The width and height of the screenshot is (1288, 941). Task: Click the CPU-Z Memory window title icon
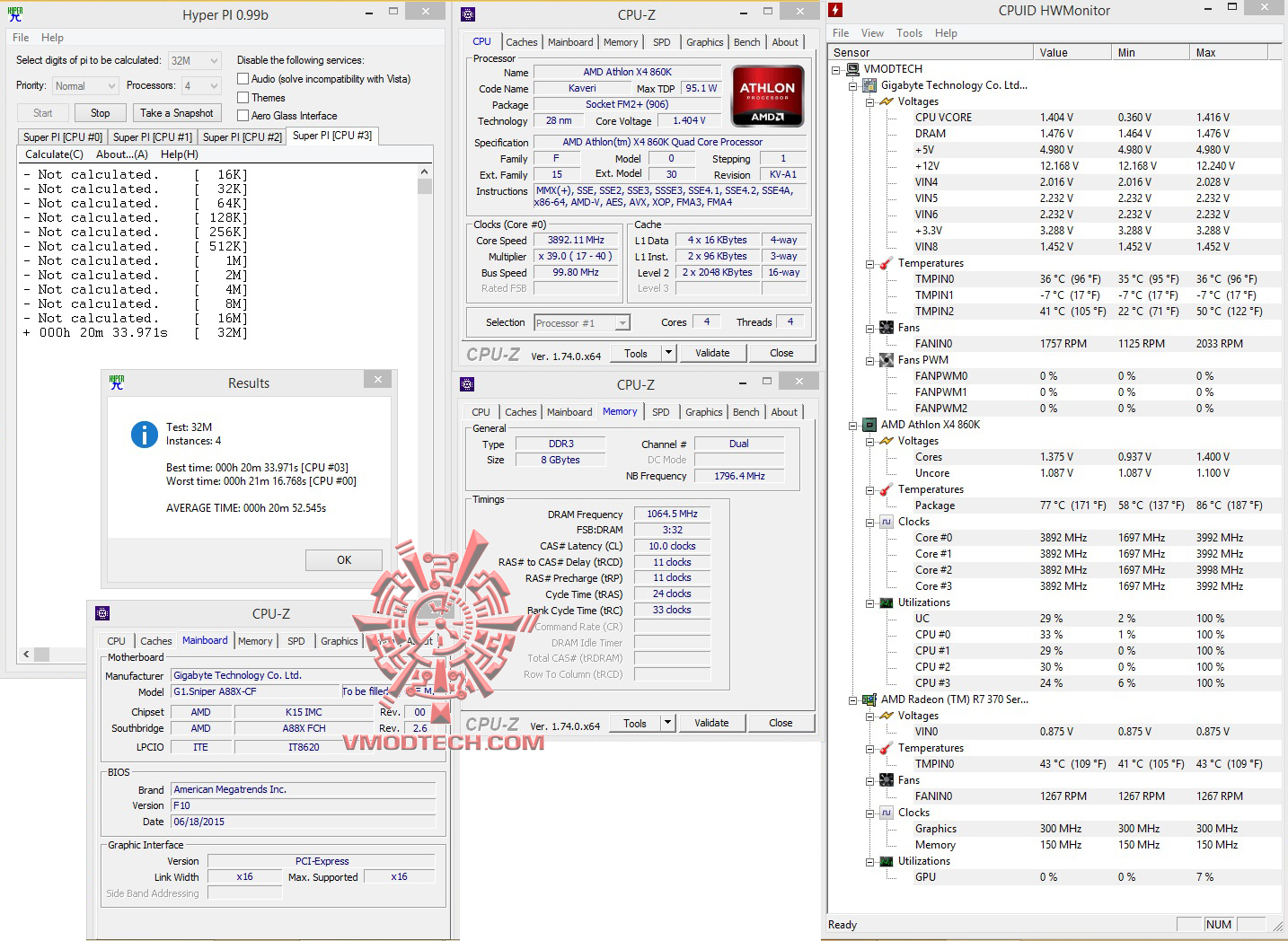pyautogui.click(x=467, y=384)
